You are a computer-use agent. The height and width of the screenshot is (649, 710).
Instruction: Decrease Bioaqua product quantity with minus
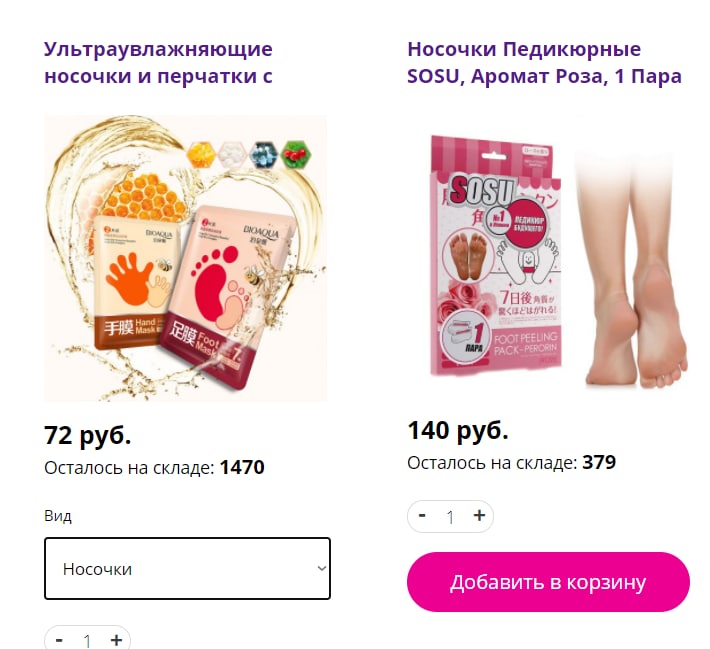point(59,639)
